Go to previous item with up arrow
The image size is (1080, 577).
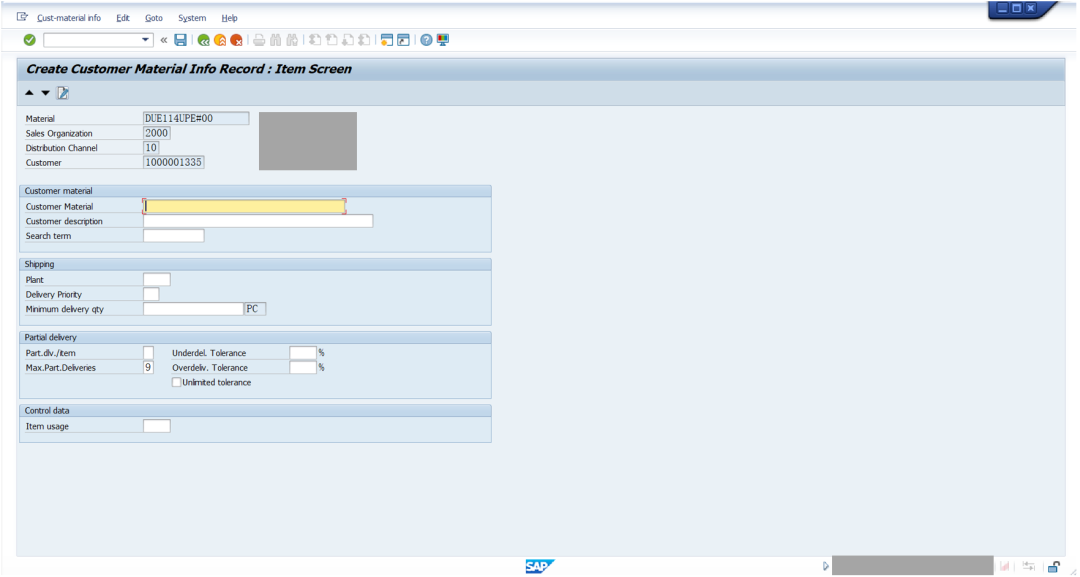(29, 93)
